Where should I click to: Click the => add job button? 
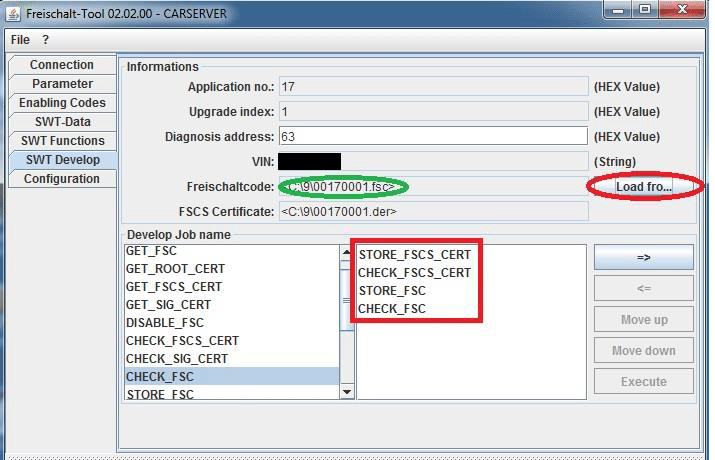[x=643, y=257]
